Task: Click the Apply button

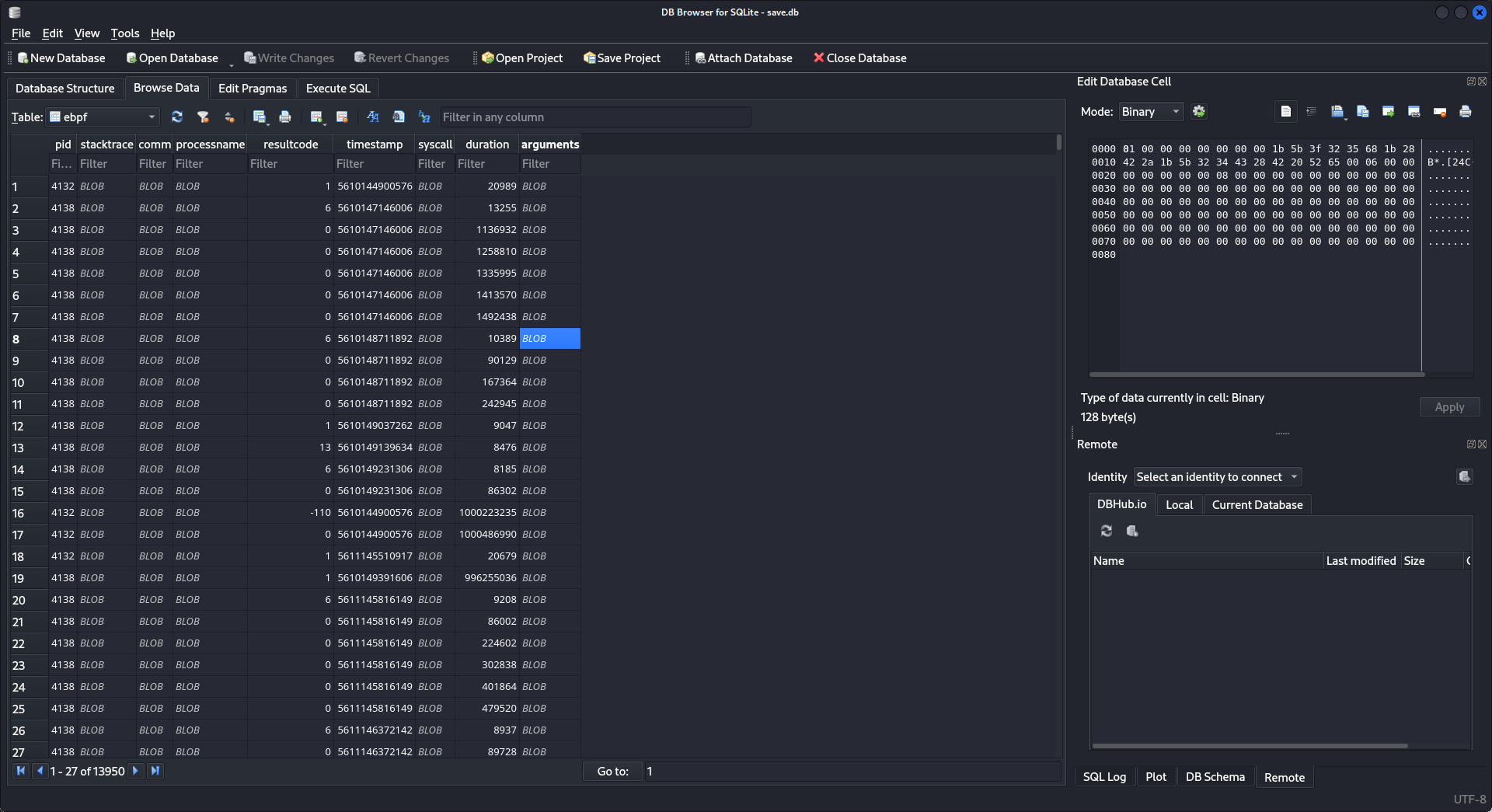Action: tap(1449, 406)
